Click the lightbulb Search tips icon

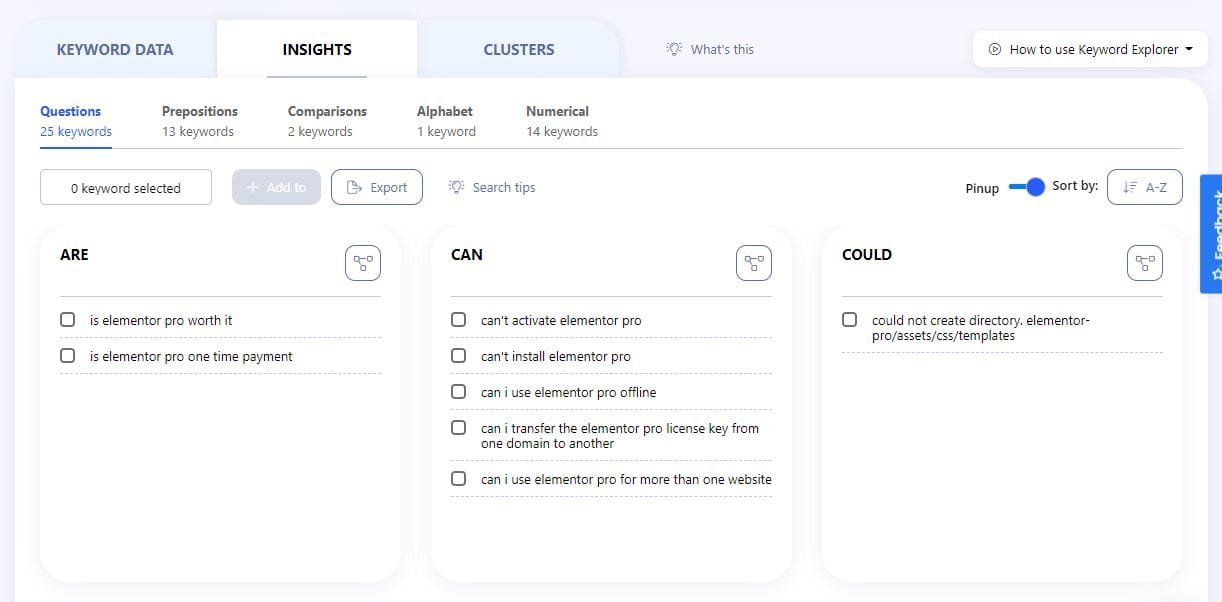[x=457, y=187]
